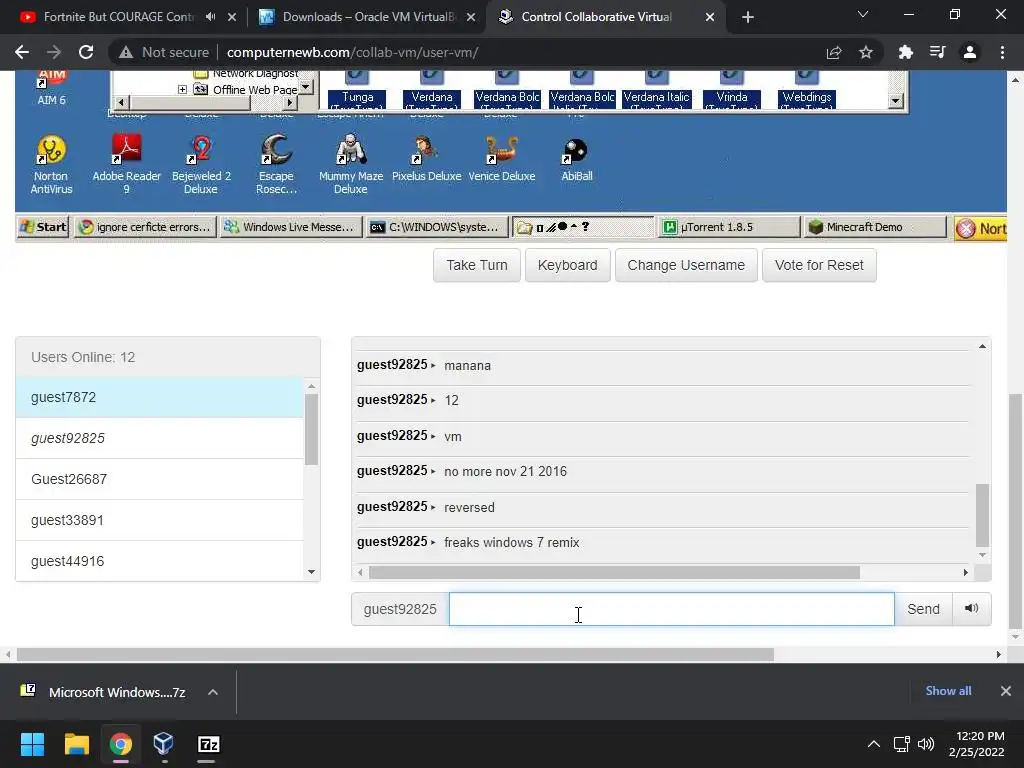Launch Mummy Maze Deluxe shortcut
The height and width of the screenshot is (768, 1024).
pos(351,164)
